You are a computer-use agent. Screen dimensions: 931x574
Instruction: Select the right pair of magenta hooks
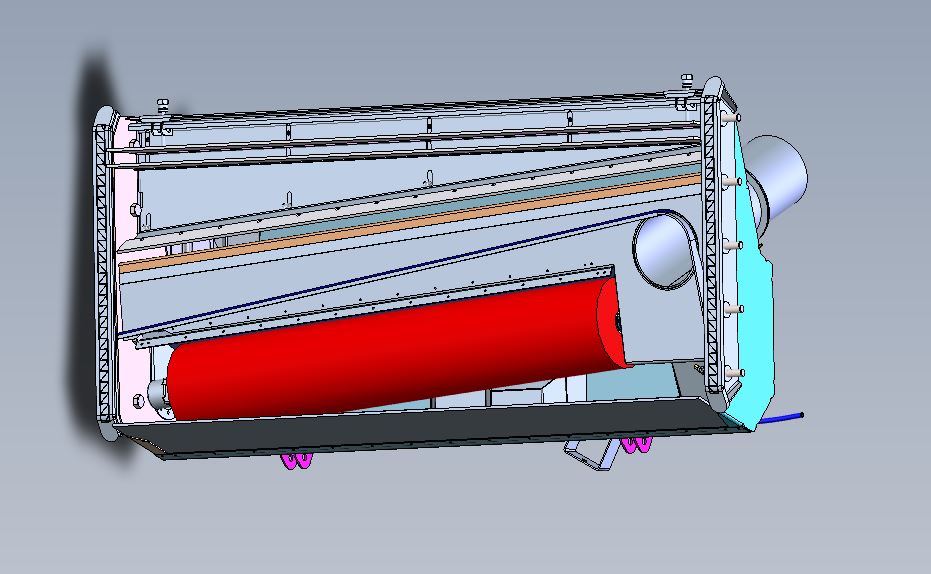pos(636,444)
